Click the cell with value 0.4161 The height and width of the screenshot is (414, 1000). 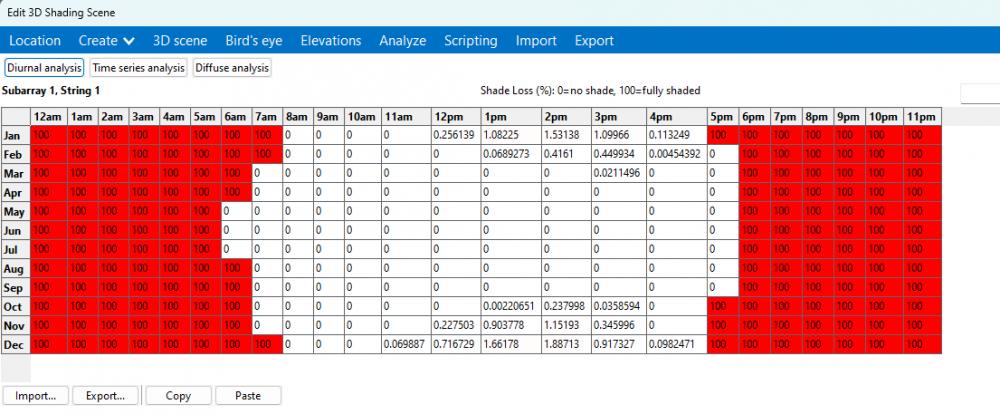pyautogui.click(x=566, y=154)
